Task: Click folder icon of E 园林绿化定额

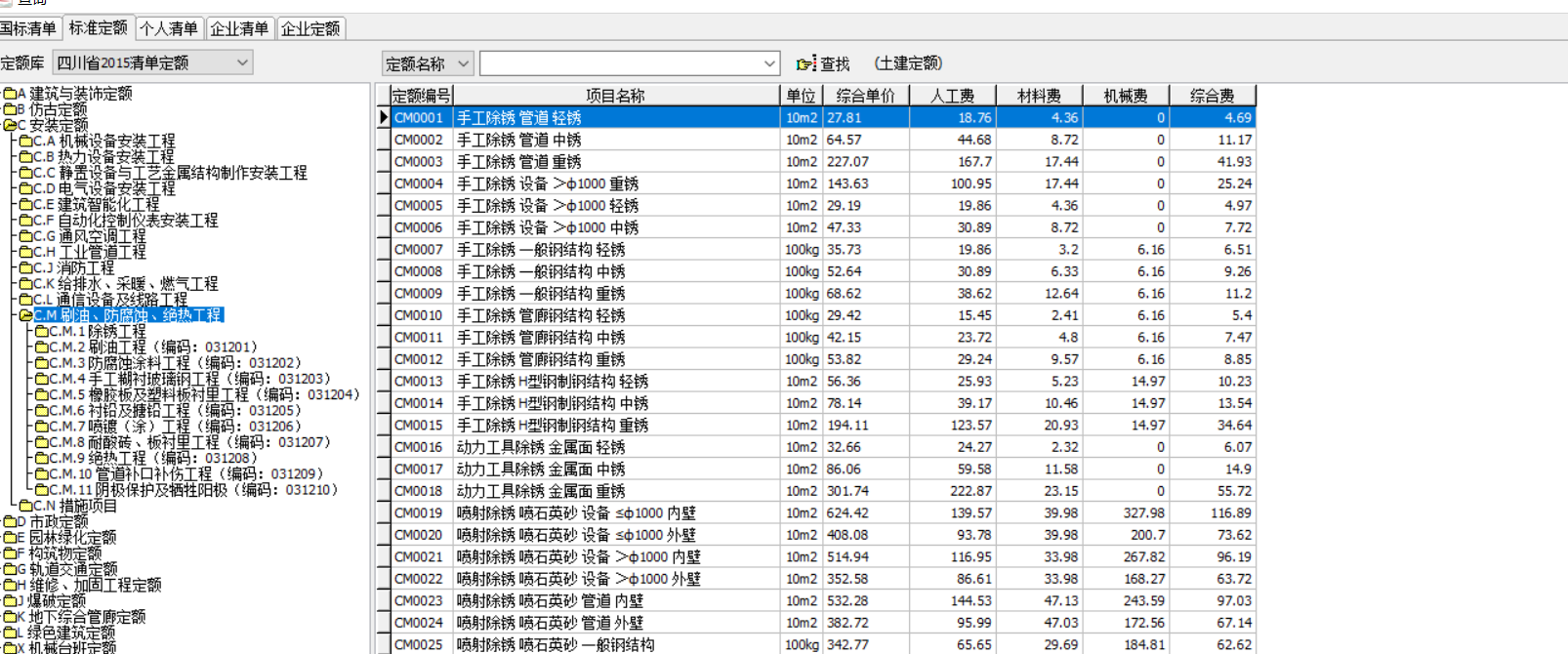Action: [x=9, y=537]
